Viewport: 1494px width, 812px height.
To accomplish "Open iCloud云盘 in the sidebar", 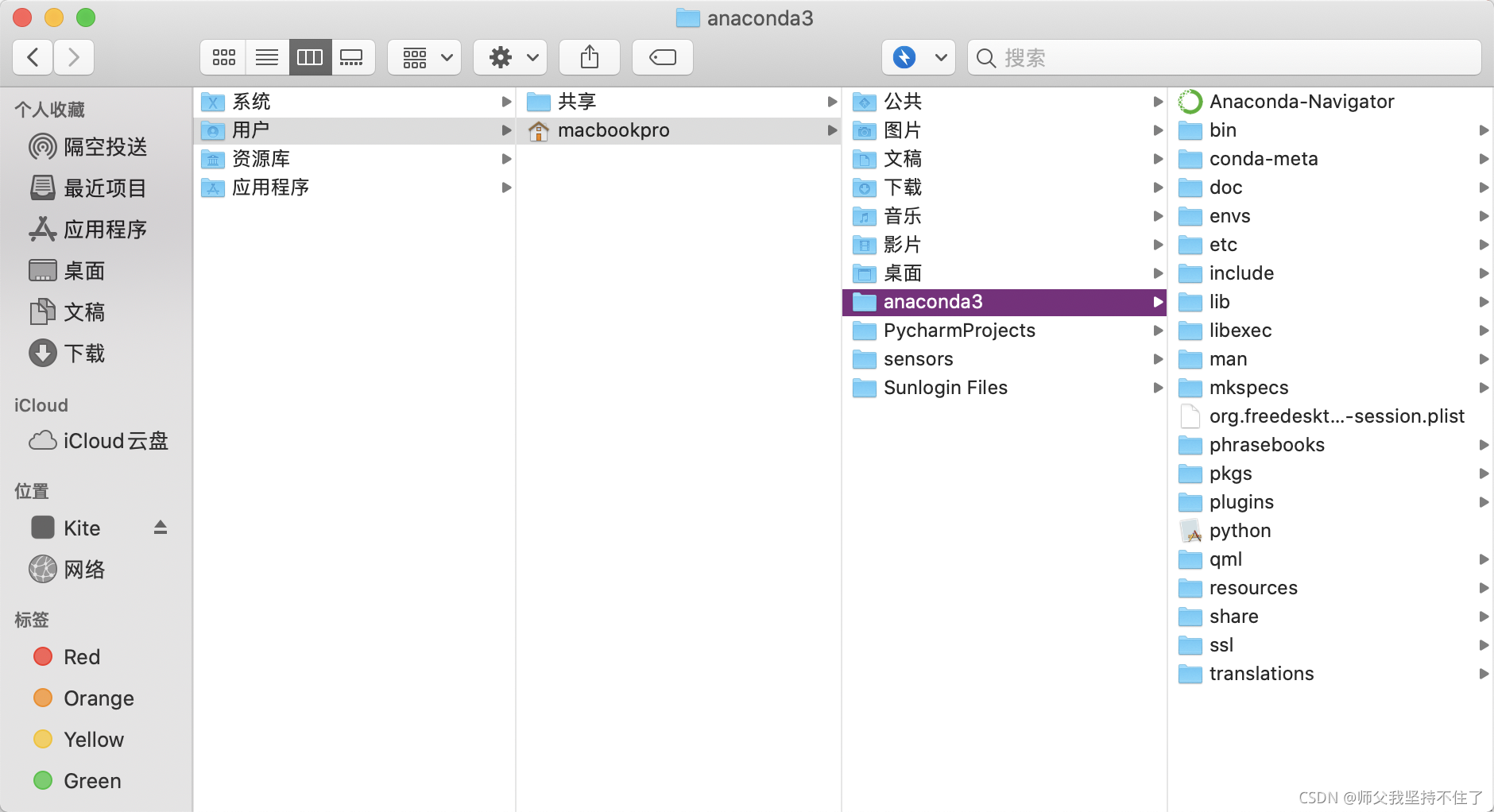I will click(96, 441).
